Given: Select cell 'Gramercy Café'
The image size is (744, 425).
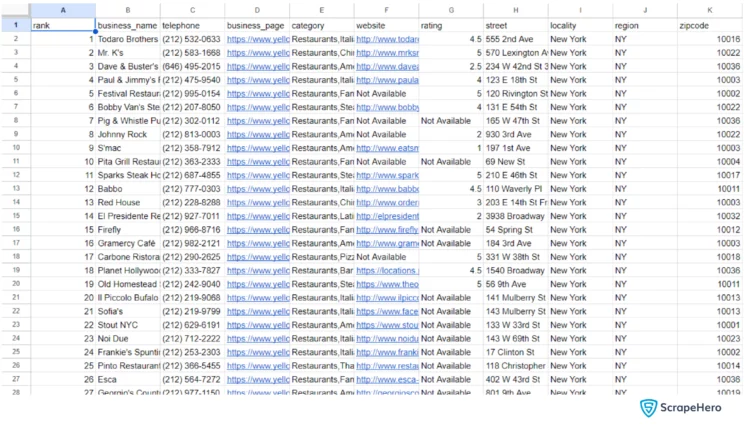Looking at the screenshot, I should (128, 243).
